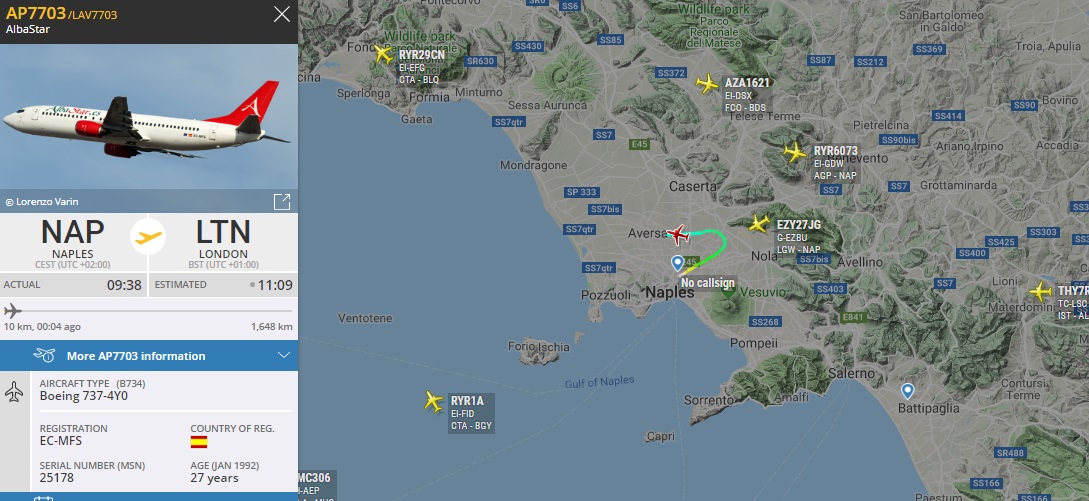
Task: Click the LTN arrival airport code
Action: pyautogui.click(x=223, y=232)
